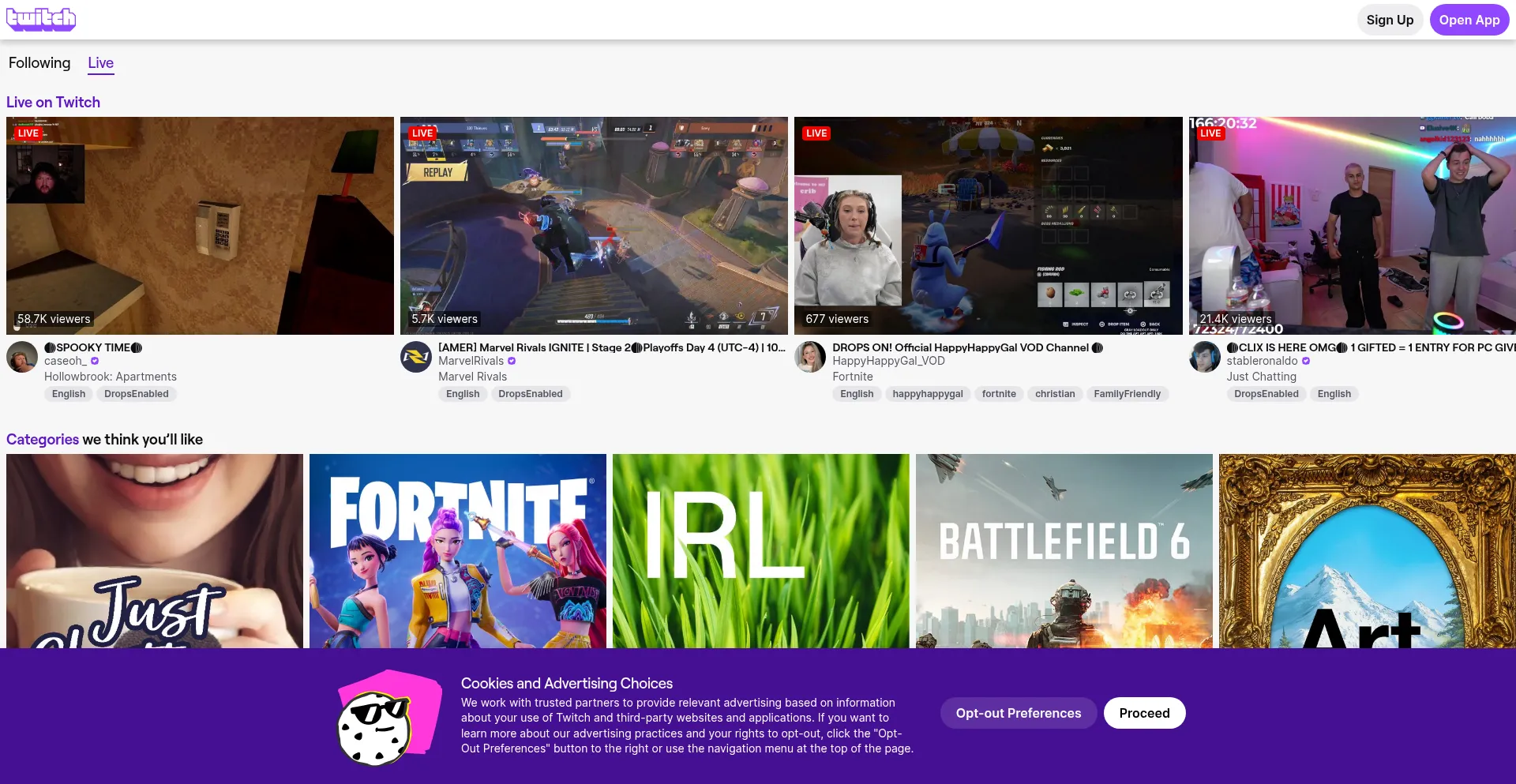Switch to the Following tab
1516x784 pixels.
(x=39, y=63)
